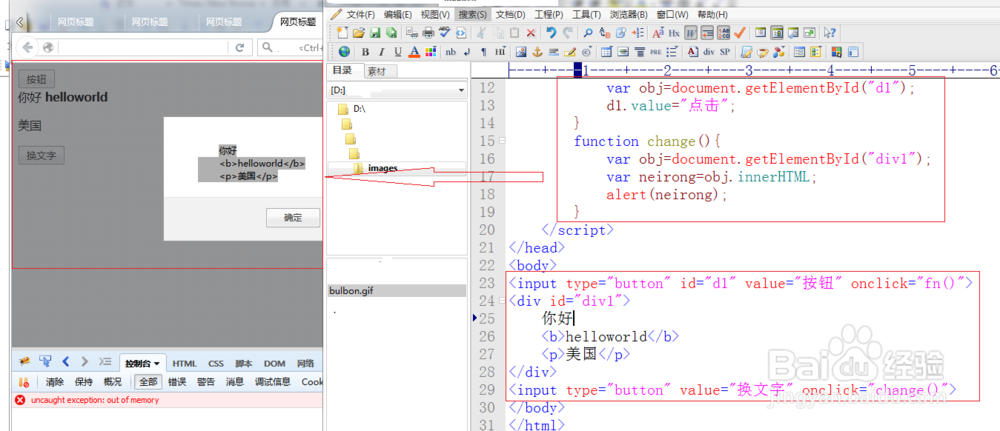Open the special character © dropdown
1000x431 pixels.
click(587, 52)
